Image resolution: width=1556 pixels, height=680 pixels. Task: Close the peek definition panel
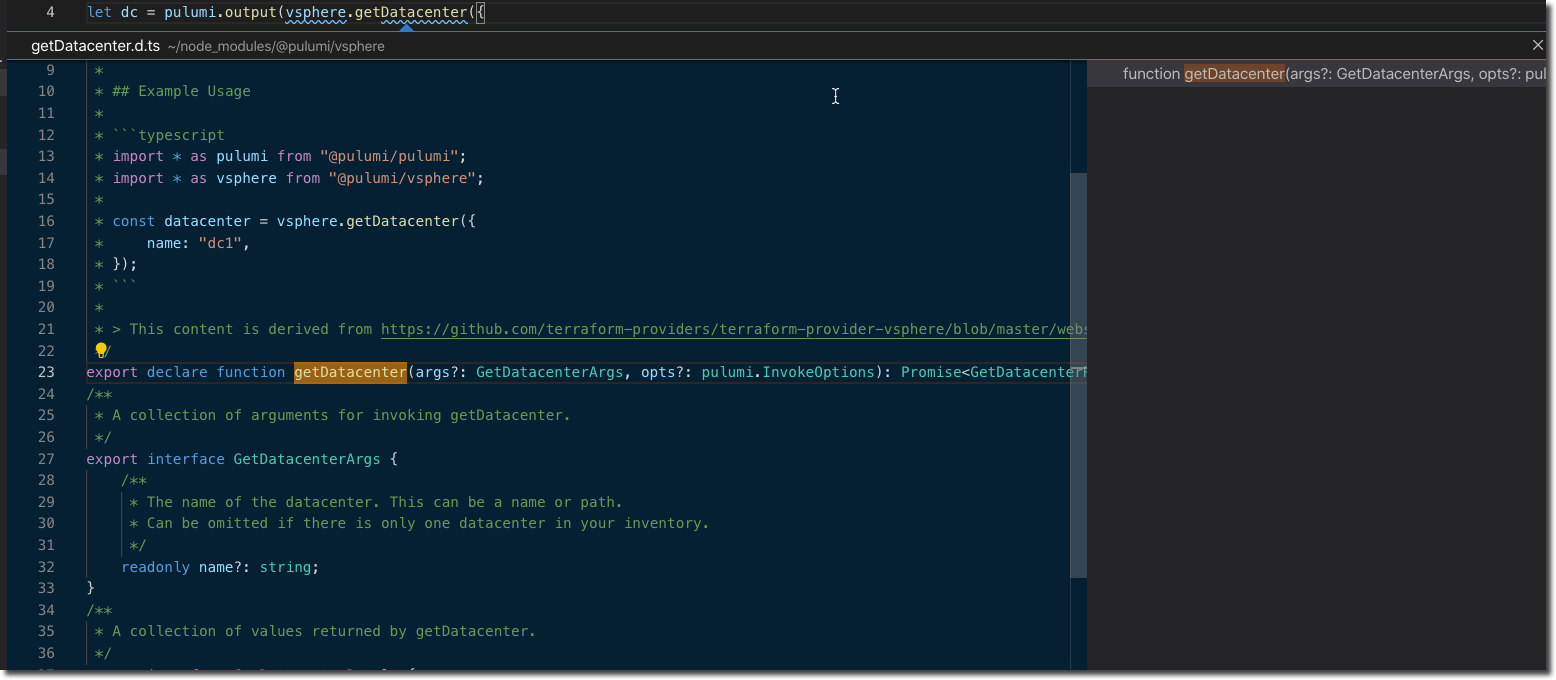pos(1538,45)
